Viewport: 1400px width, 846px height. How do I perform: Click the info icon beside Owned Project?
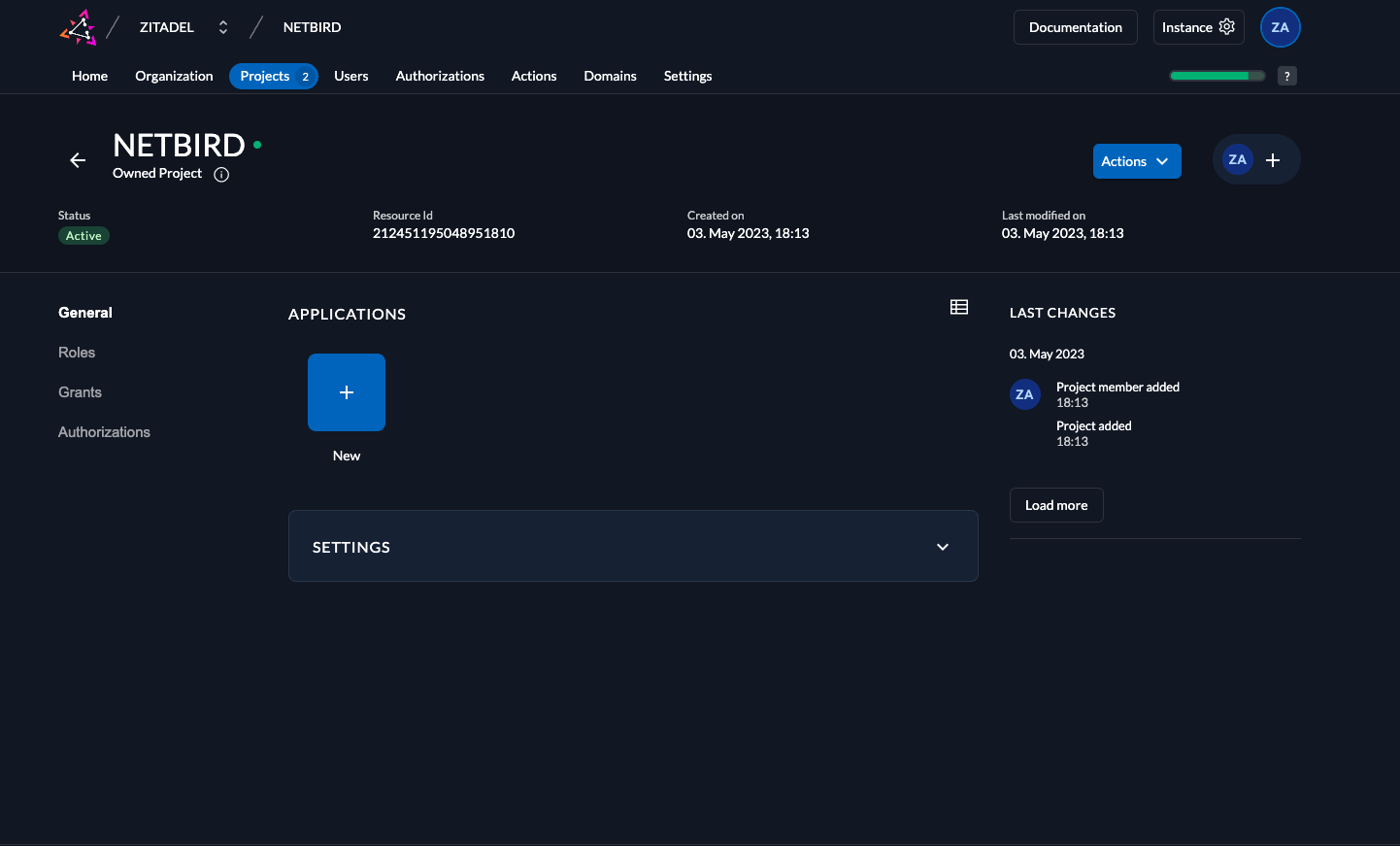pos(221,174)
